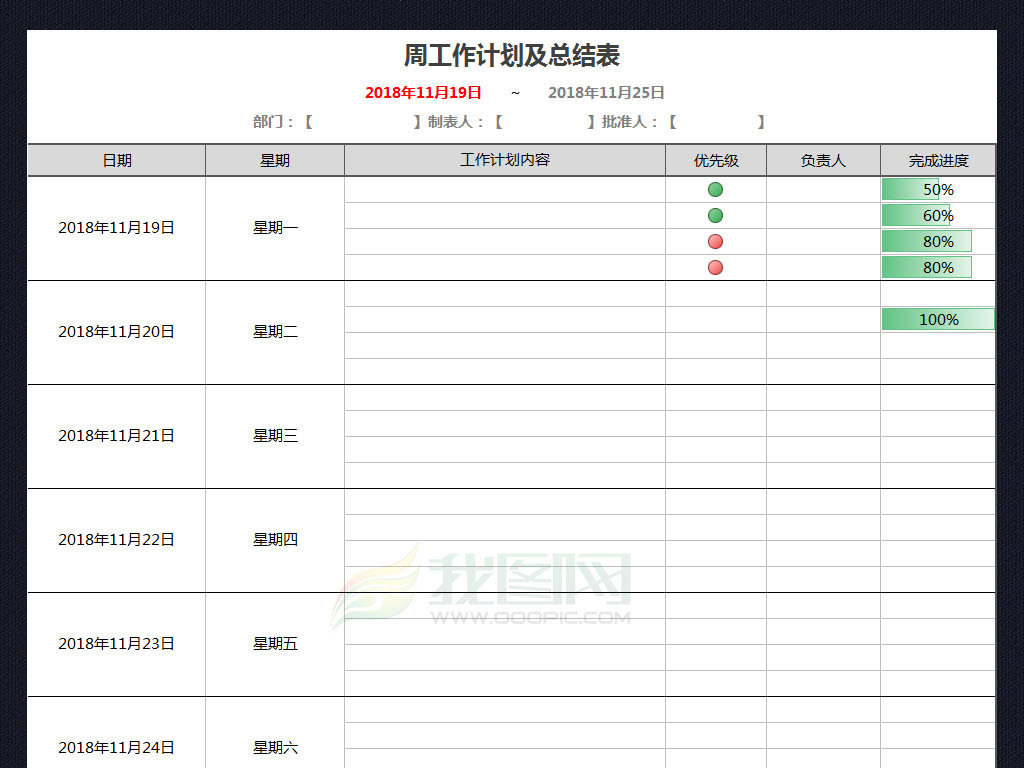
Task: Click the 100% progress bar
Action: pyautogui.click(x=937, y=319)
